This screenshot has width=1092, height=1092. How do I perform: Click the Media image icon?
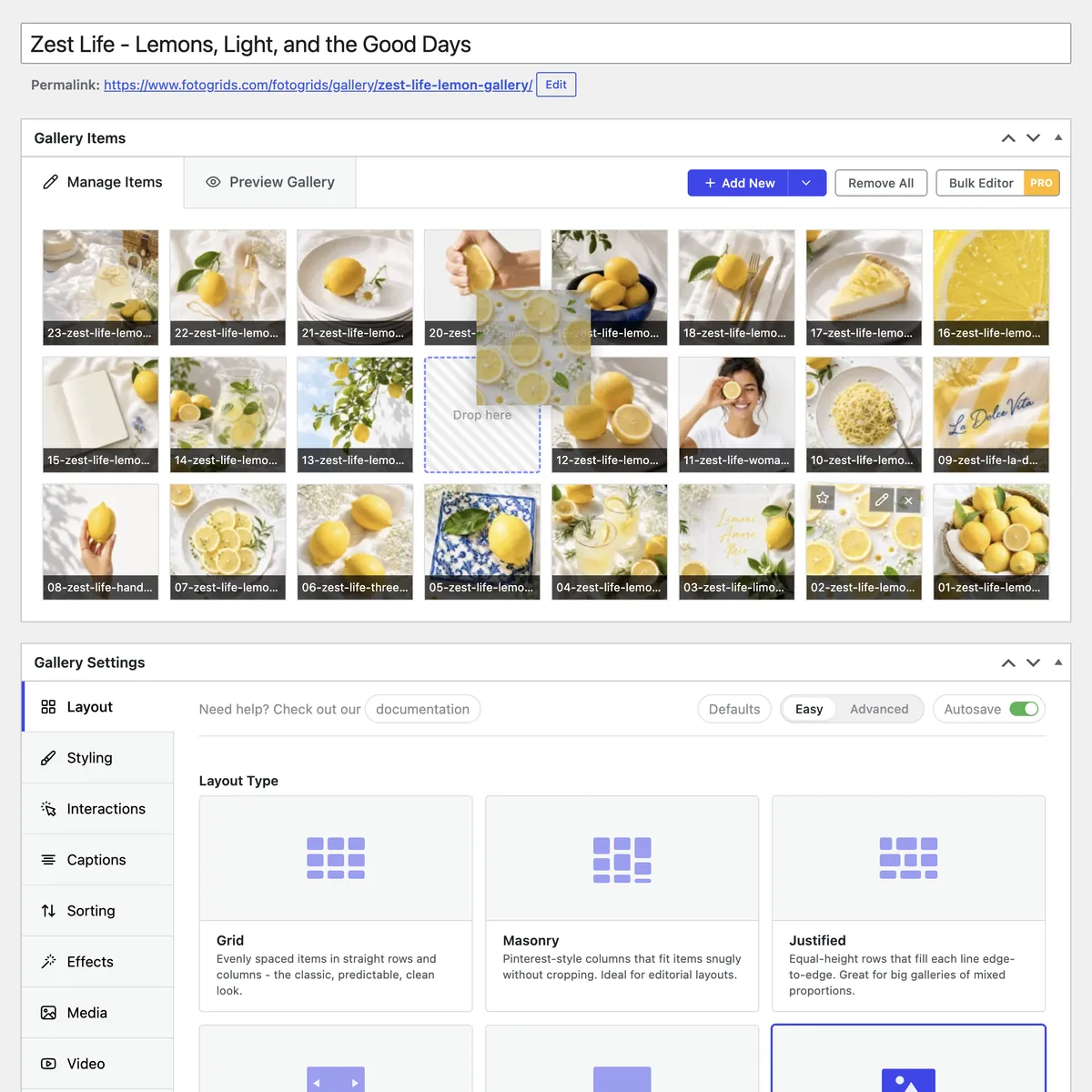click(x=48, y=1013)
